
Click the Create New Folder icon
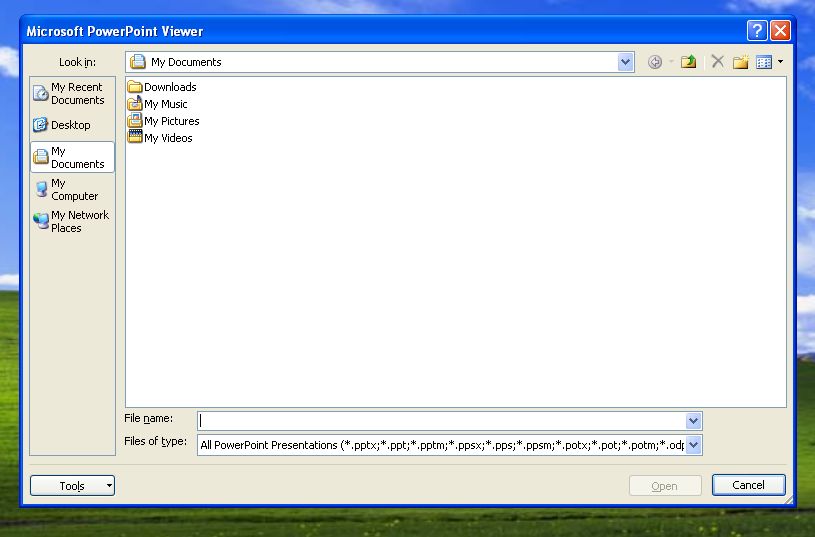tap(740, 62)
